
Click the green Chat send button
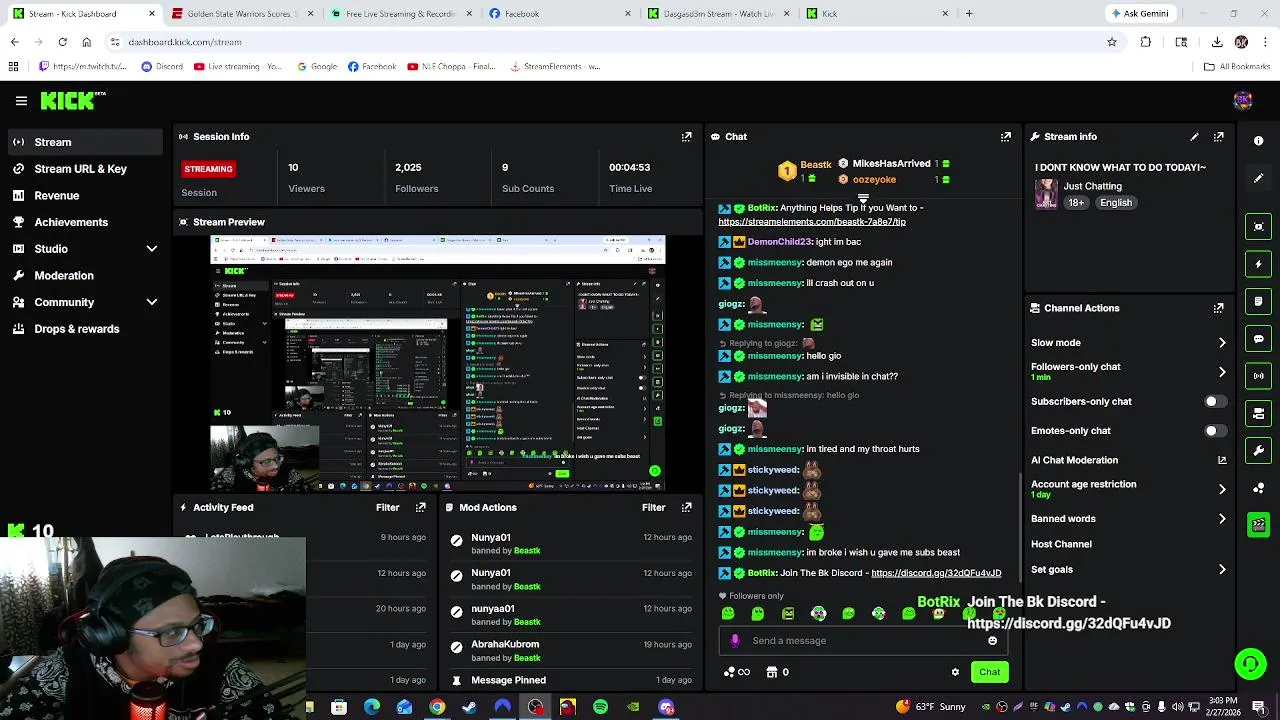click(989, 672)
